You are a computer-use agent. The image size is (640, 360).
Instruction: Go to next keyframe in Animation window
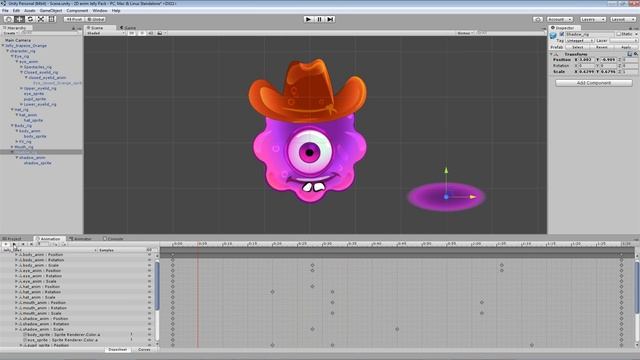click(31, 244)
